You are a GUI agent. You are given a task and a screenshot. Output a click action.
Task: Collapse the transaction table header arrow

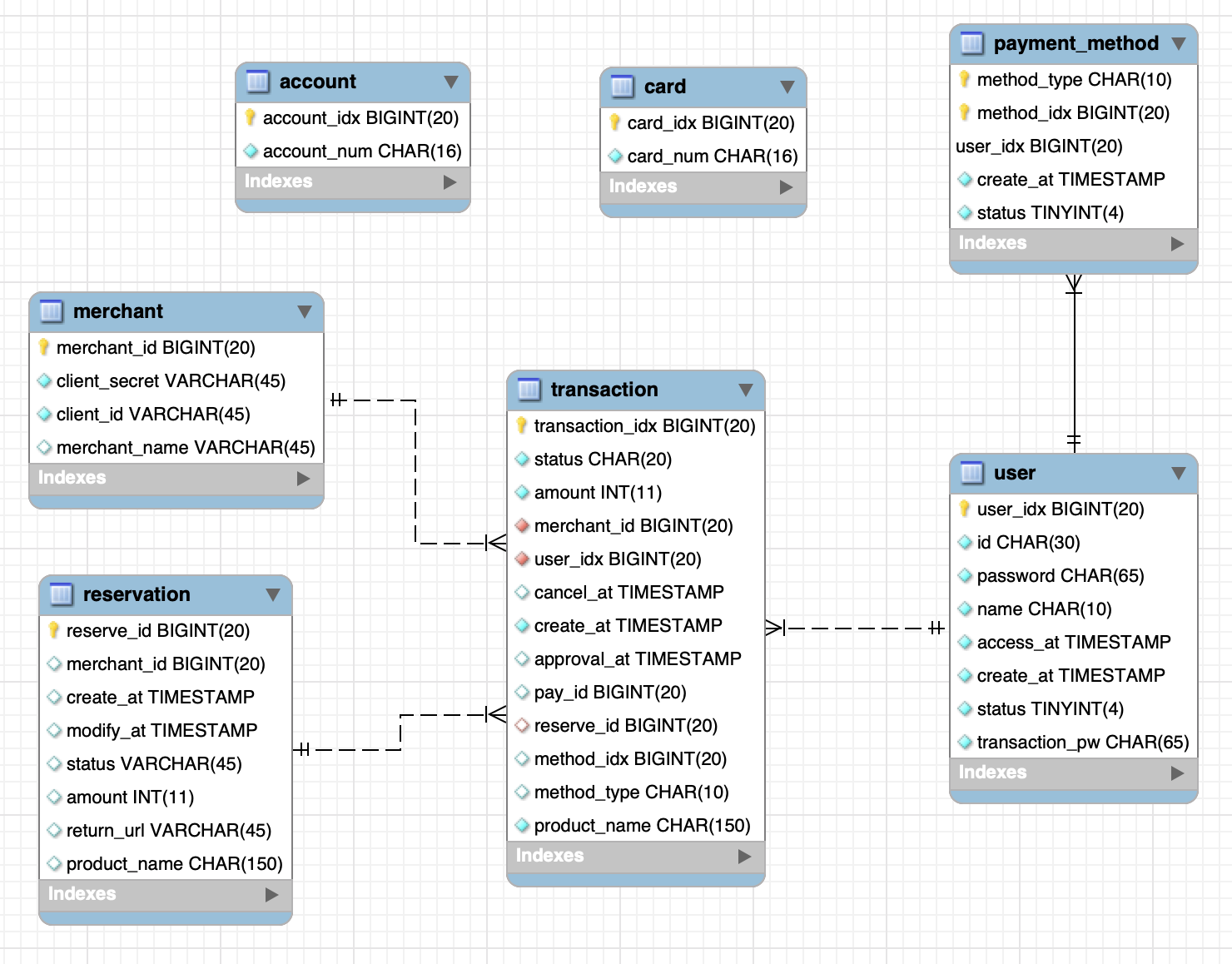[746, 390]
